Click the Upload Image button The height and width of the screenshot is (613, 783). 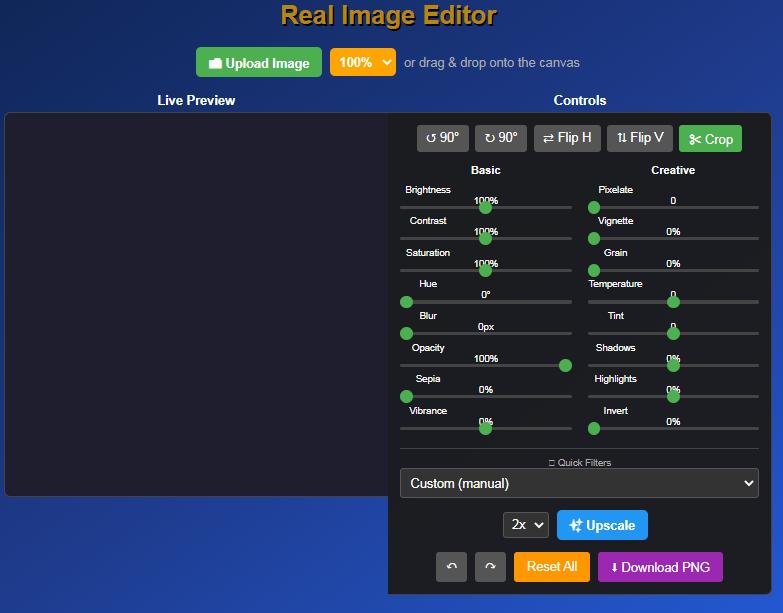259,62
